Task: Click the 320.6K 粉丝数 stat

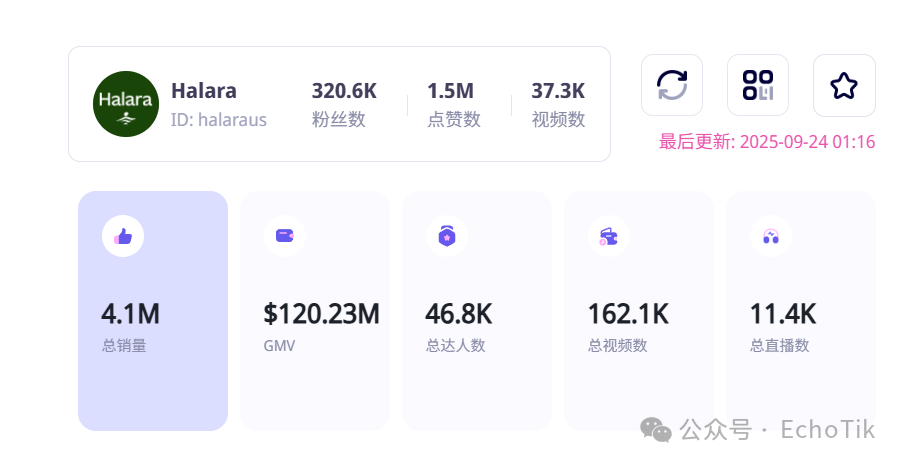Action: (x=344, y=104)
